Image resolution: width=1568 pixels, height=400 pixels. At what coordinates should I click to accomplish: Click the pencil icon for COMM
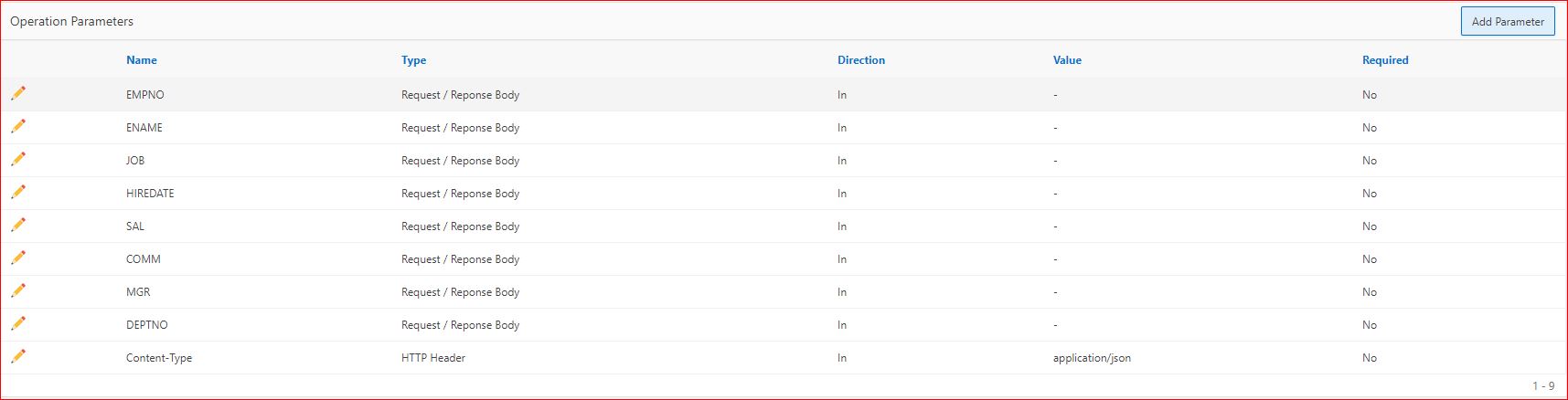[x=18, y=258]
